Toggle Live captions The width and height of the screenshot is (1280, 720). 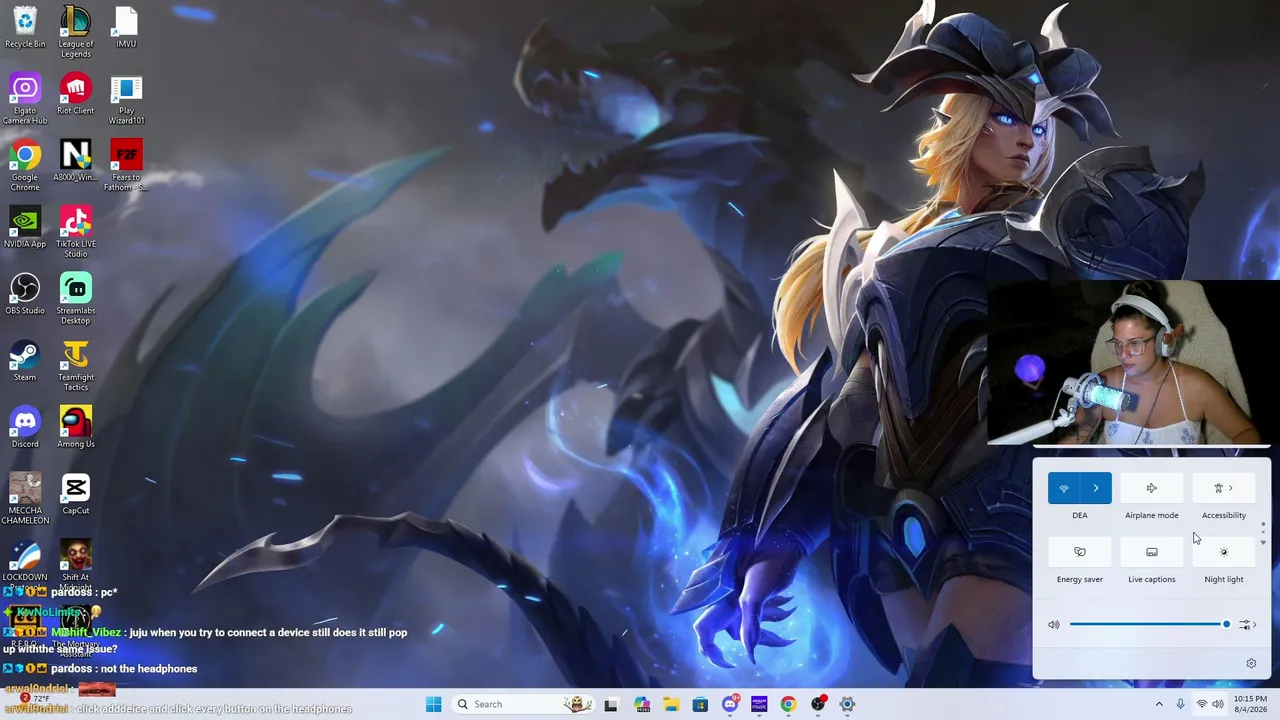1152,552
